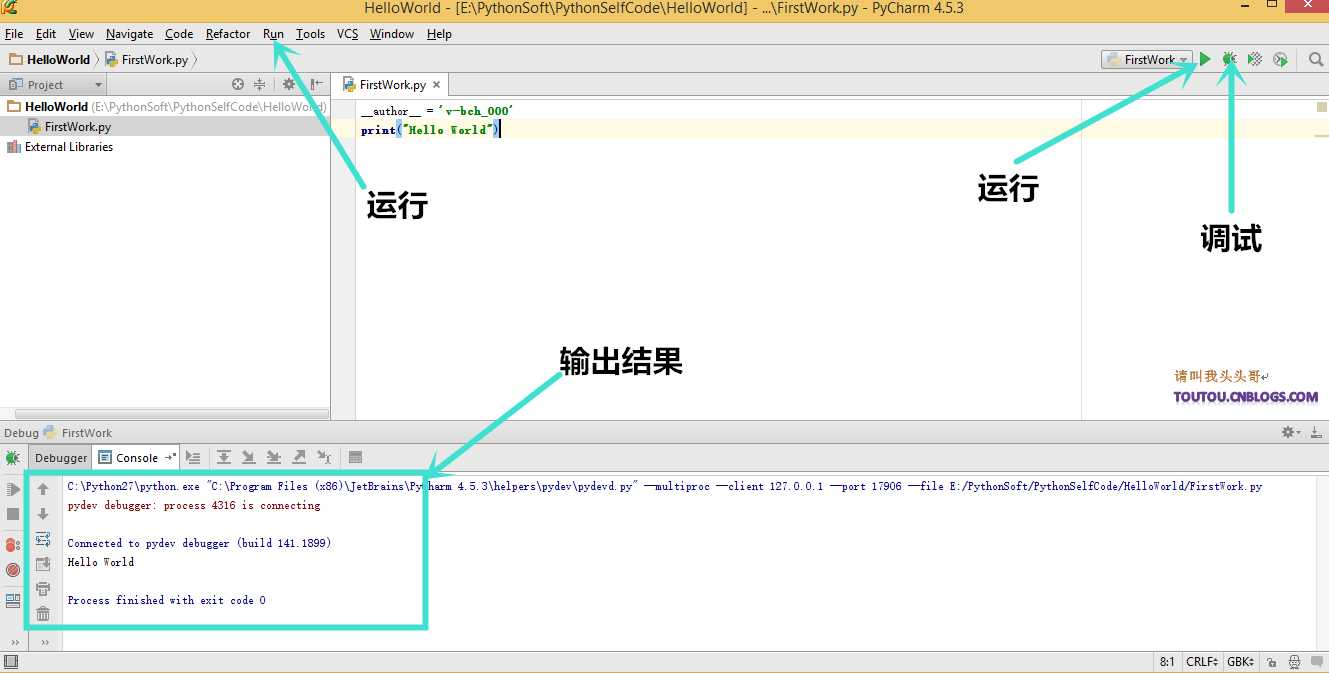This screenshot has height=673, width=1329.
Task: Select HelloWorld root folder in project tree
Action: pyautogui.click(x=165, y=106)
